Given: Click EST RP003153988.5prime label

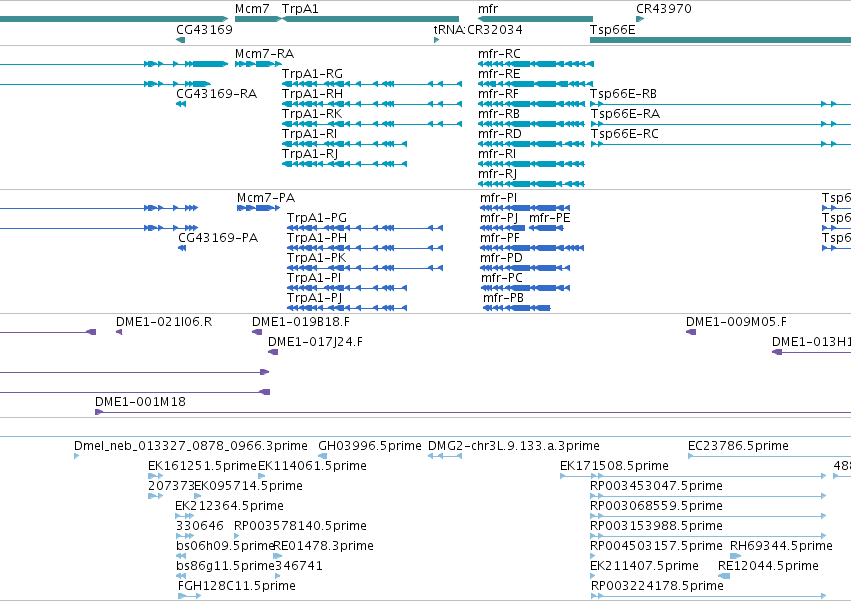Looking at the screenshot, I should pyautogui.click(x=657, y=526).
